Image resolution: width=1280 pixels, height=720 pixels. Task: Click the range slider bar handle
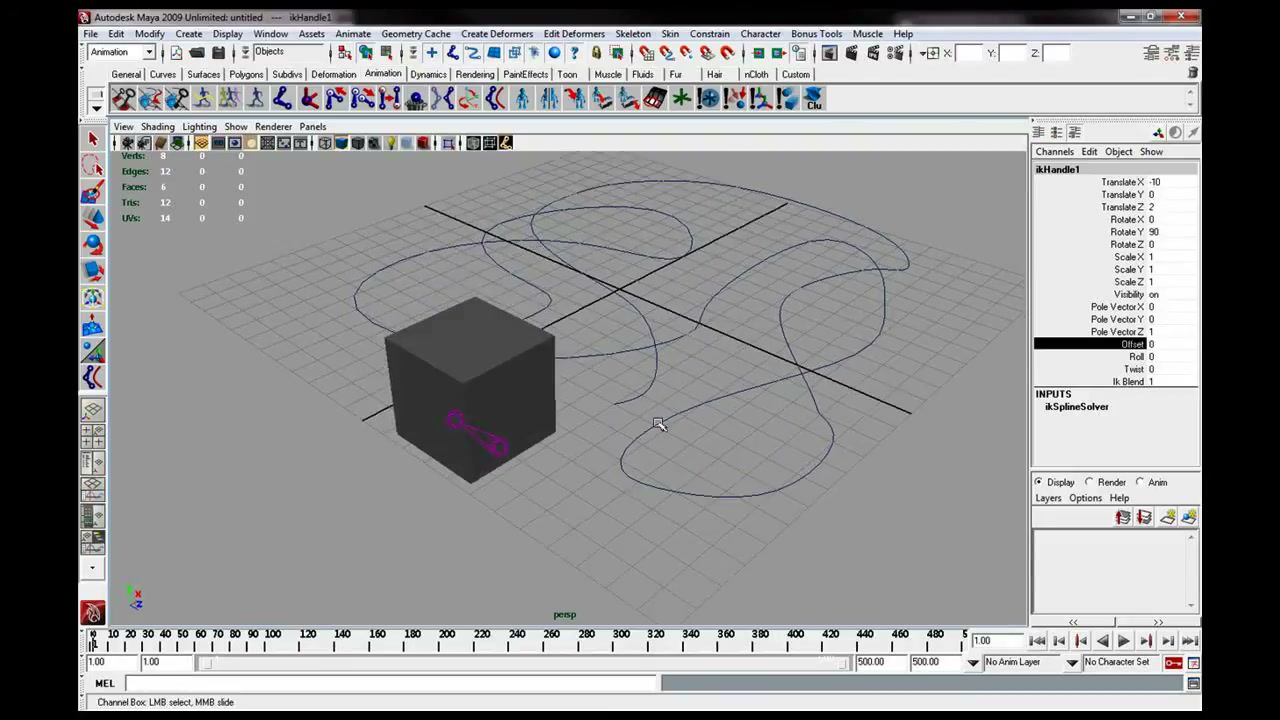[x=208, y=663]
